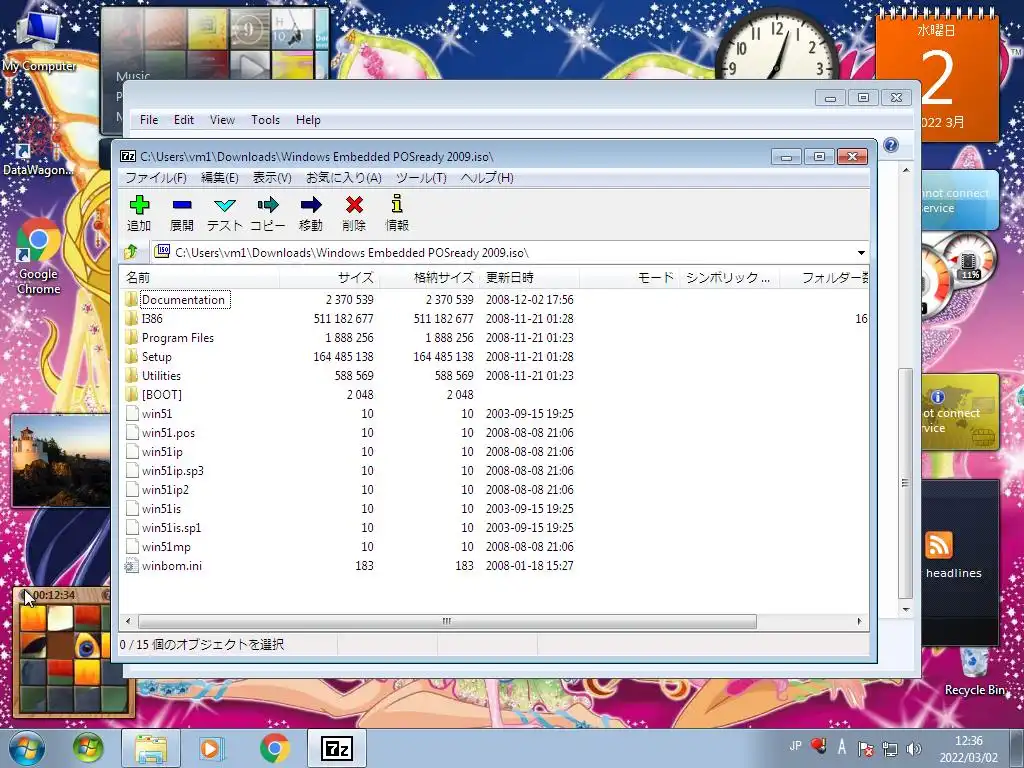Click the Info (情報) toolbar icon
Screen dimensions: 1024x768
pyautogui.click(x=396, y=204)
